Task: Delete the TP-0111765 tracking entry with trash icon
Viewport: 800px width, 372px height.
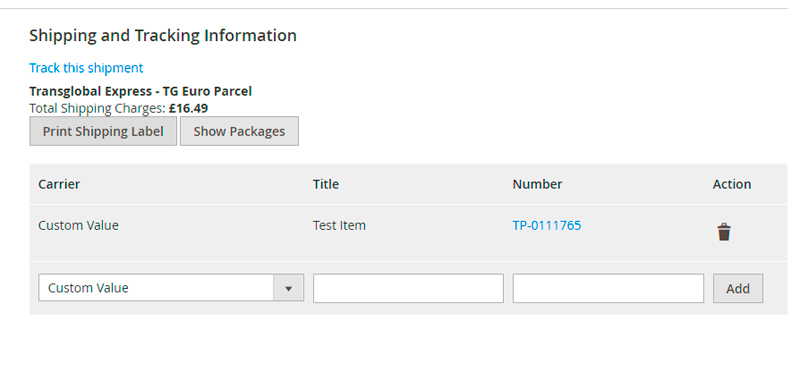Action: coord(723,232)
